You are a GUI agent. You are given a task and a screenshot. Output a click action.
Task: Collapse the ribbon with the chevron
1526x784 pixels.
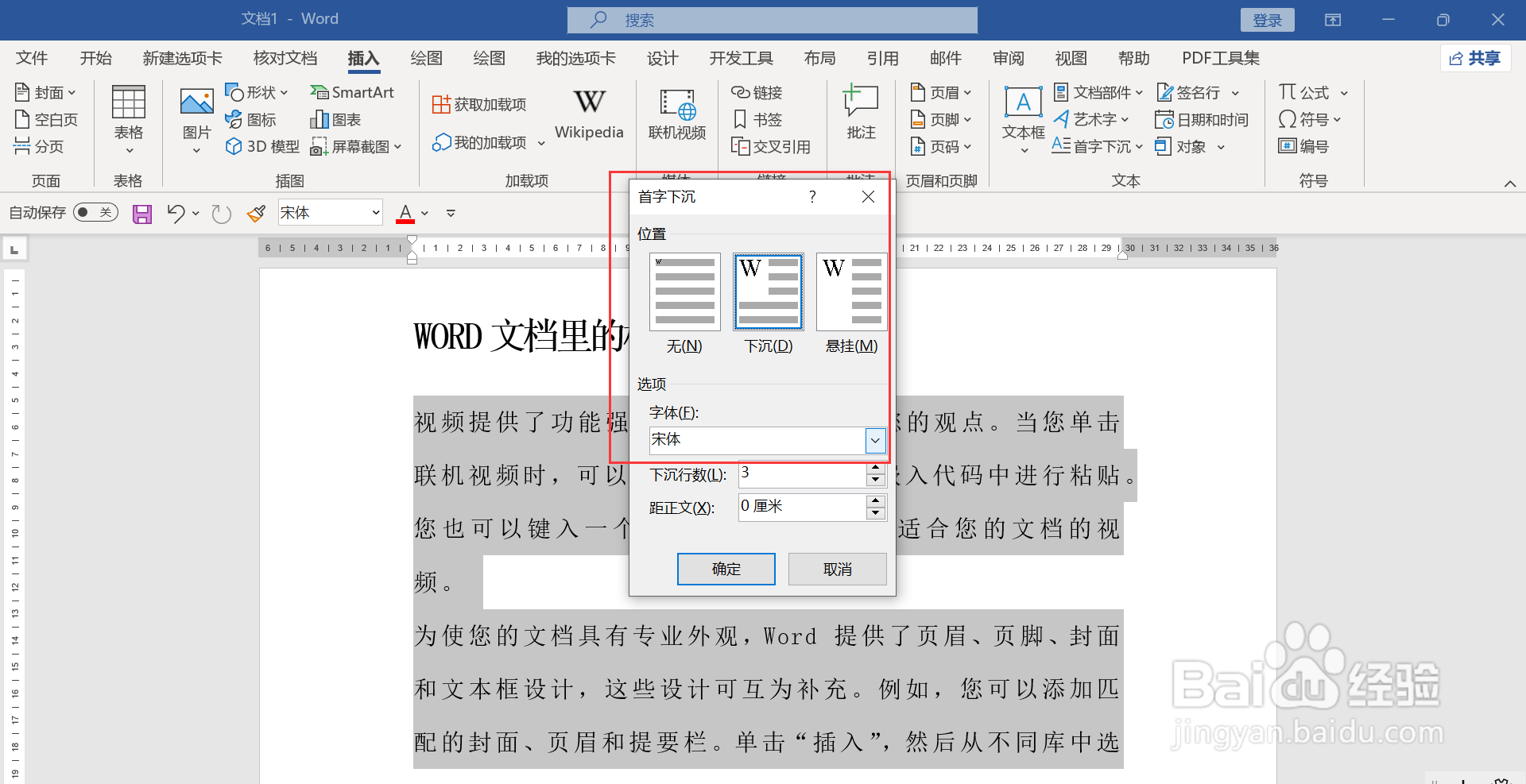click(1509, 183)
